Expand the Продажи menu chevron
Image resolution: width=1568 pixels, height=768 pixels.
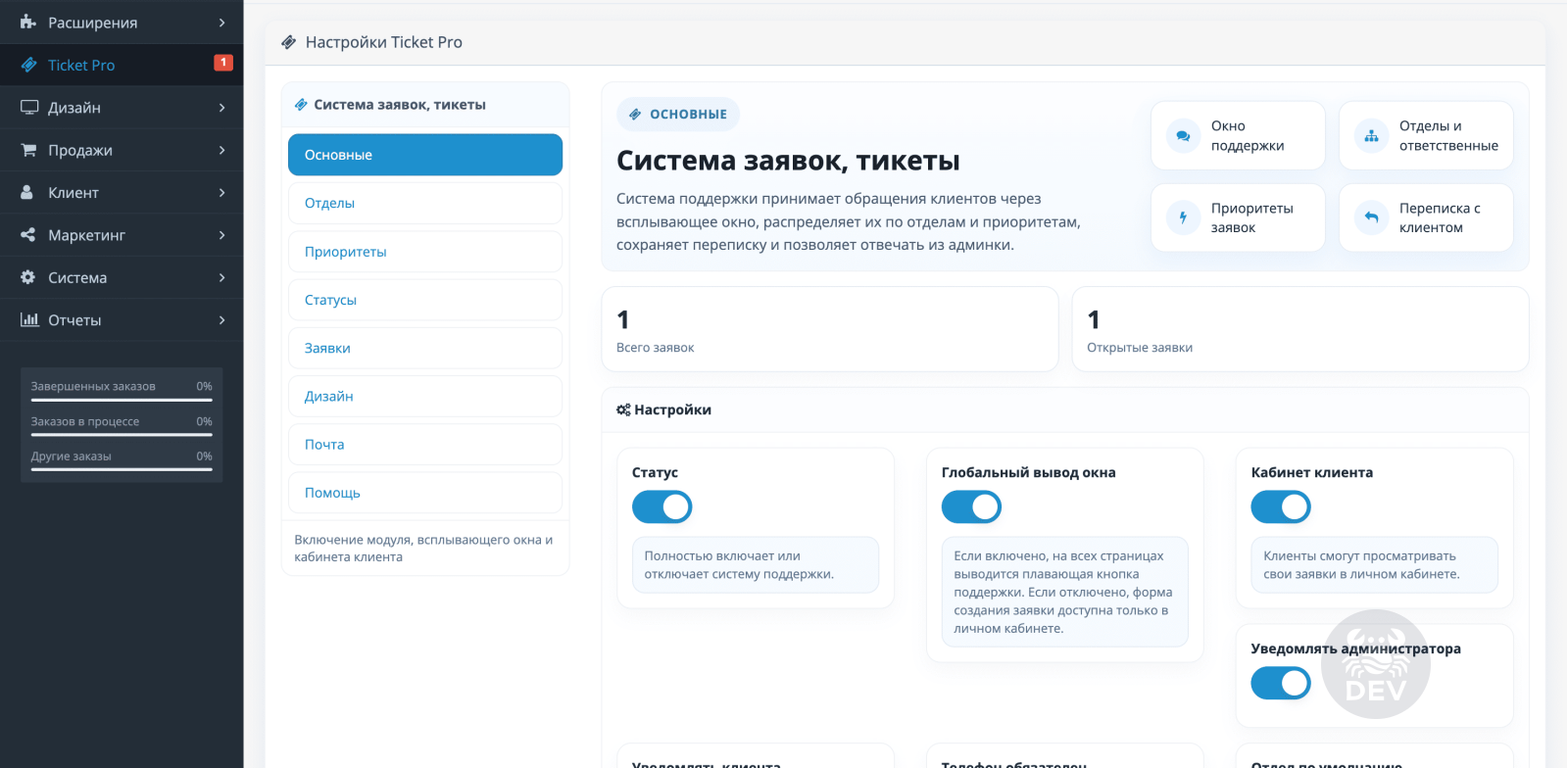pos(222,150)
